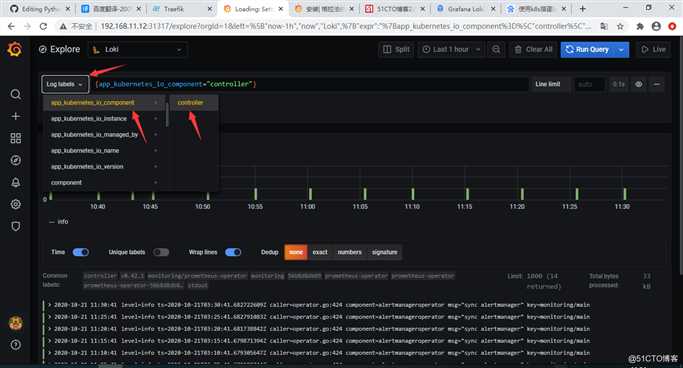
Task: Open the Configuration gear icon in sidebar
Action: pyautogui.click(x=15, y=204)
